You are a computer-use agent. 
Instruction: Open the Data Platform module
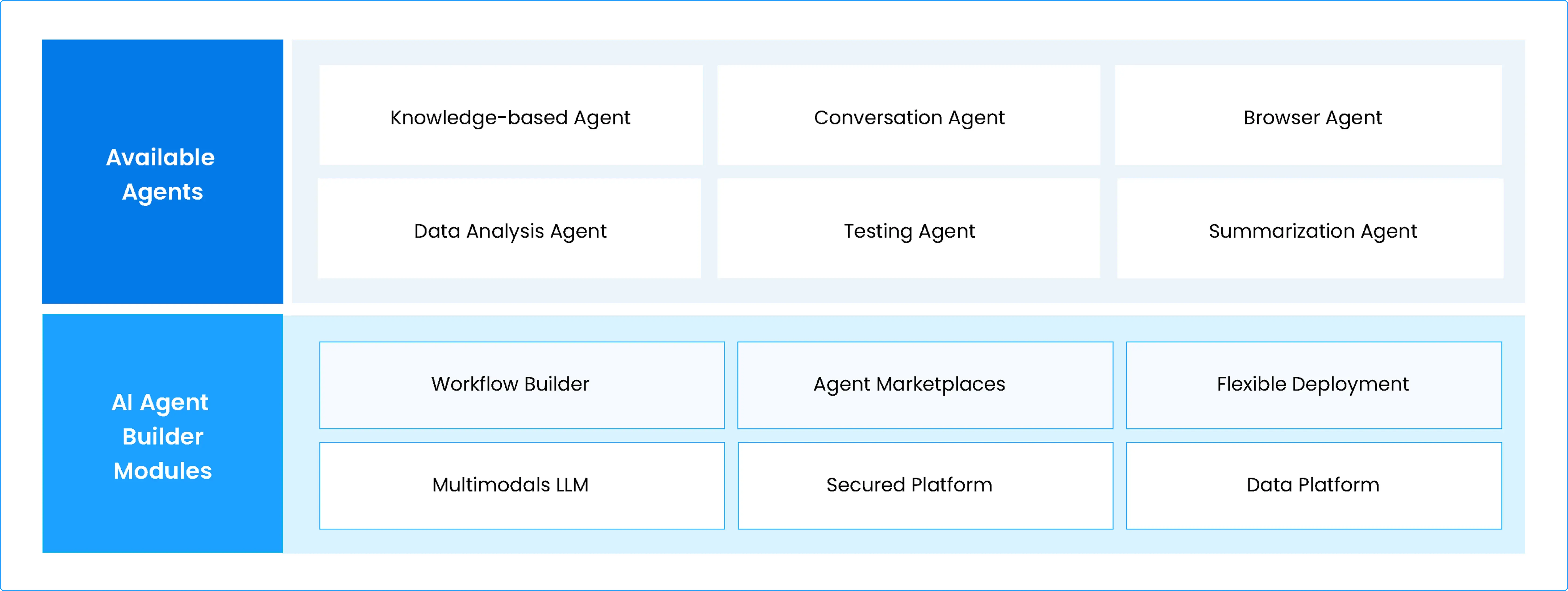tap(1314, 486)
